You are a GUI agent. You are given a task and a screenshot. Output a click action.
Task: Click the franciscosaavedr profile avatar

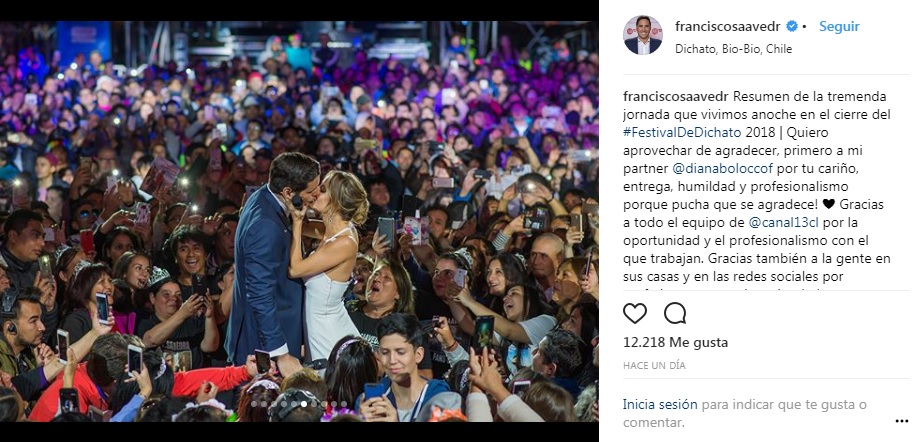[642, 35]
